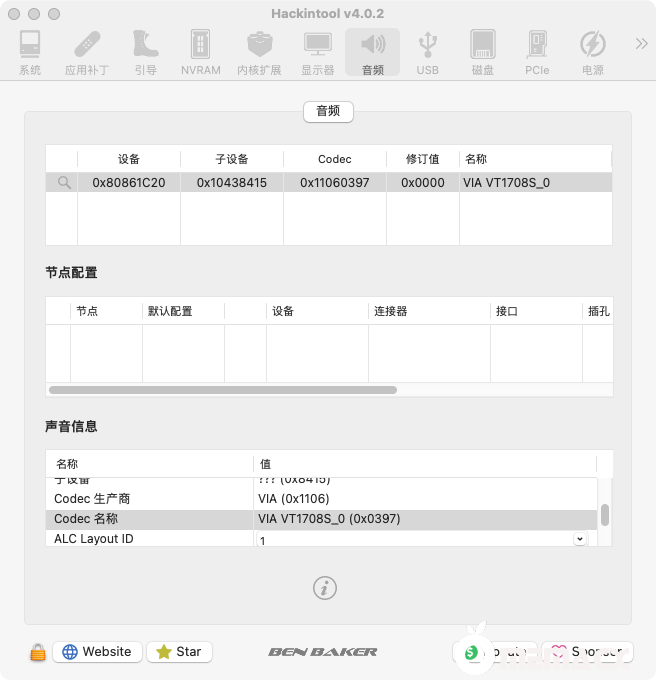The width and height of the screenshot is (656, 680).
Task: Open the 磁盘 disk section
Action: point(483,53)
